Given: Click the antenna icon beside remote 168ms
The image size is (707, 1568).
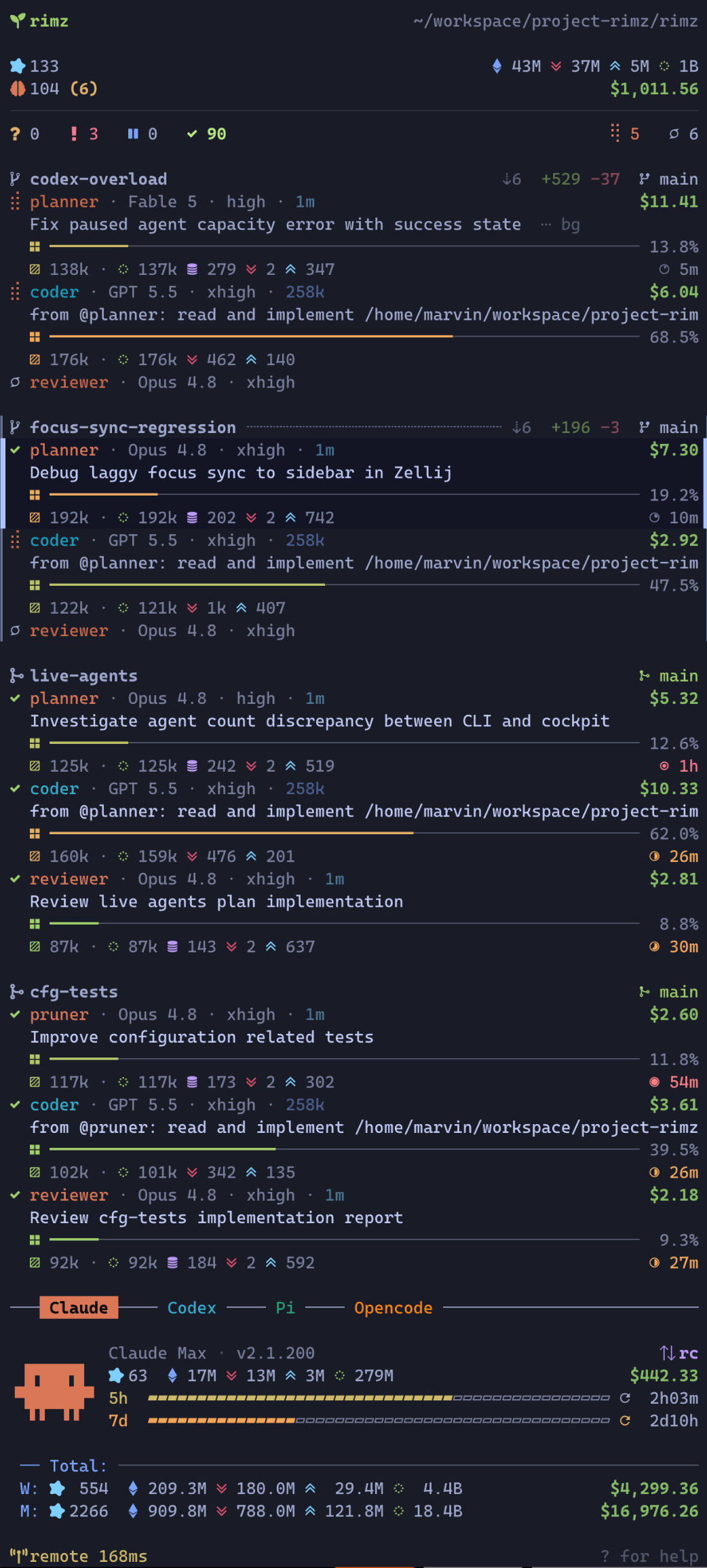Looking at the screenshot, I should point(18,1555).
